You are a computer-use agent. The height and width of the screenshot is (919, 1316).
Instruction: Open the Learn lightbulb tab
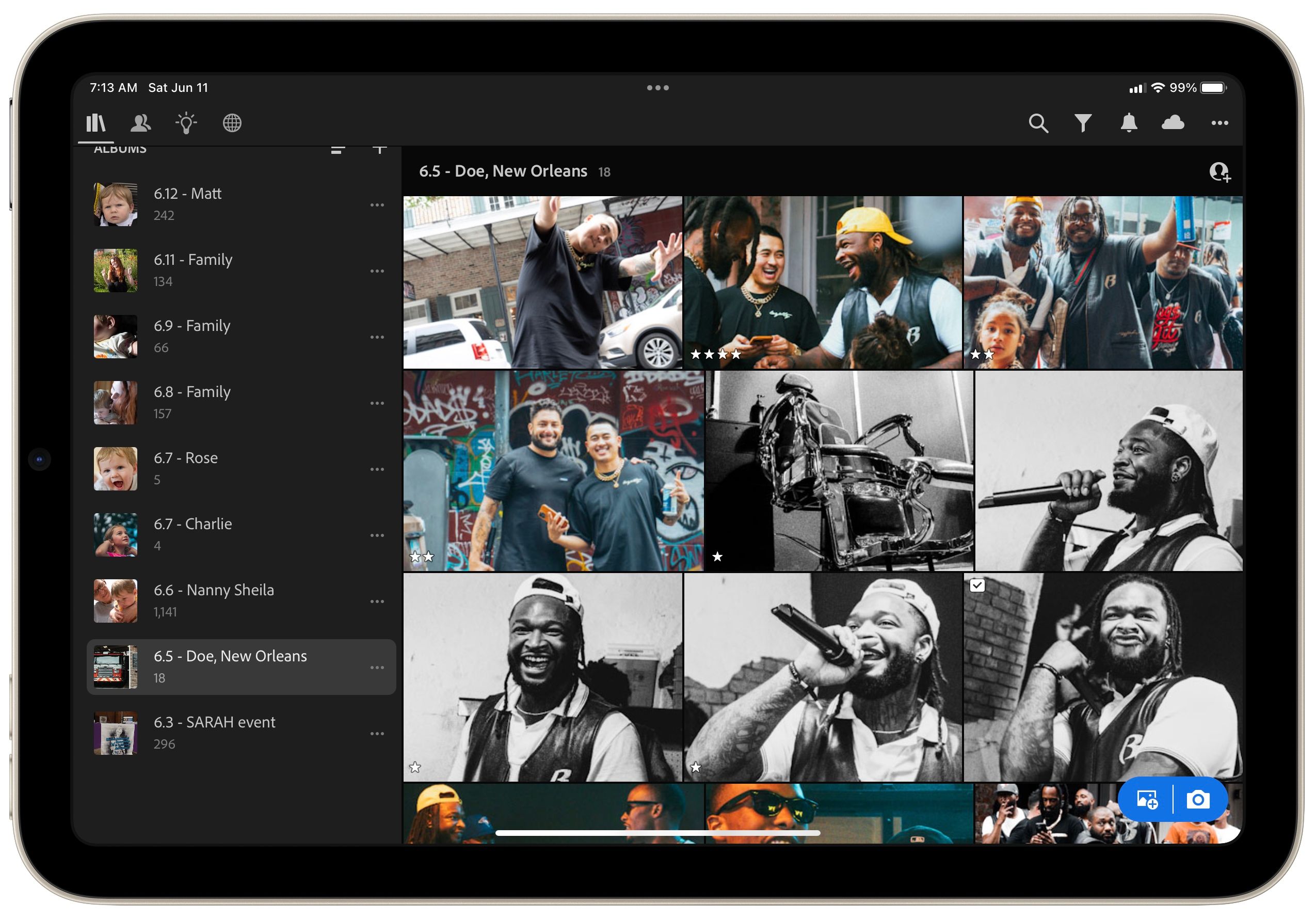(x=186, y=123)
